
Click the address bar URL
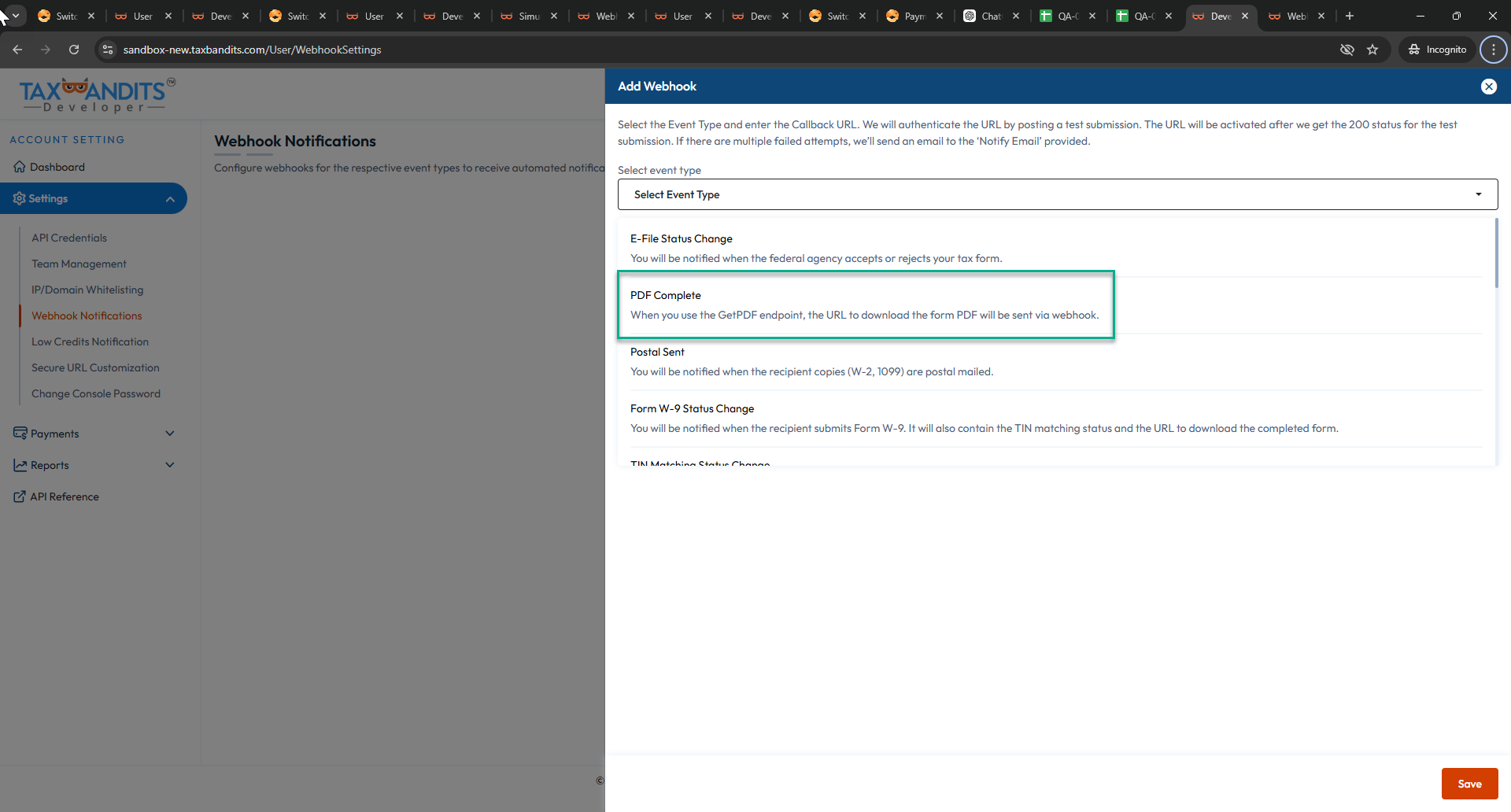(252, 50)
